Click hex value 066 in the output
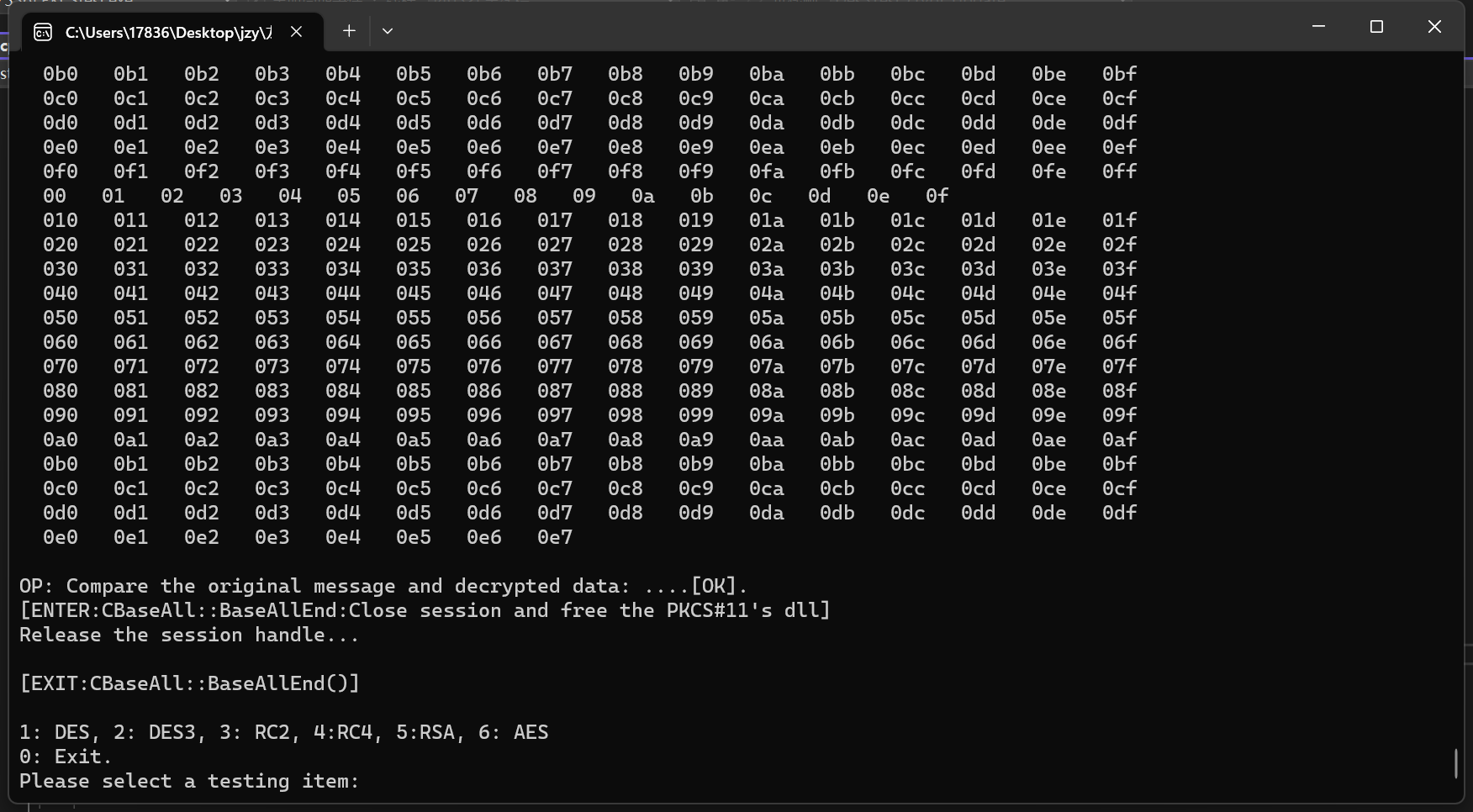The width and height of the screenshot is (1473, 812). coord(483,342)
